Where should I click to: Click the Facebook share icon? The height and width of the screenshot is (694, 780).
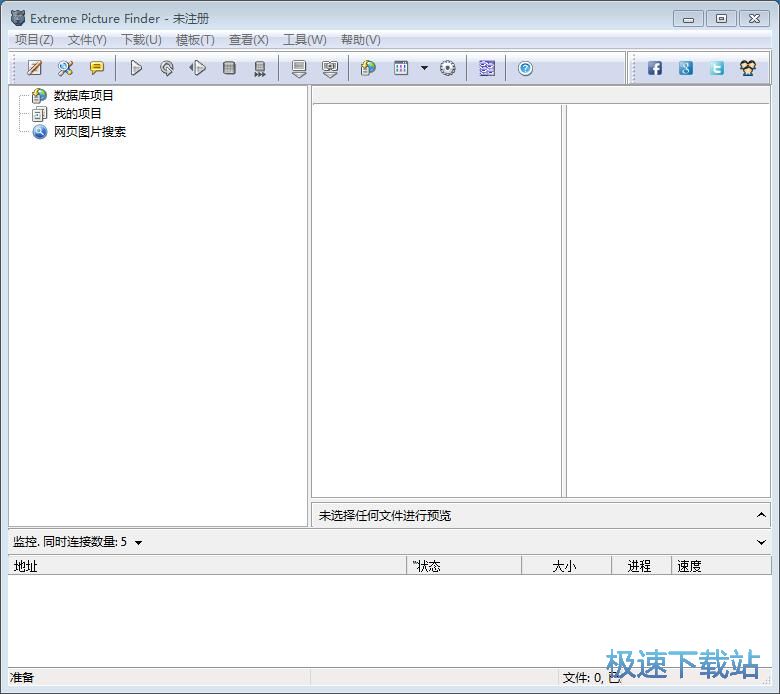pyautogui.click(x=655, y=68)
